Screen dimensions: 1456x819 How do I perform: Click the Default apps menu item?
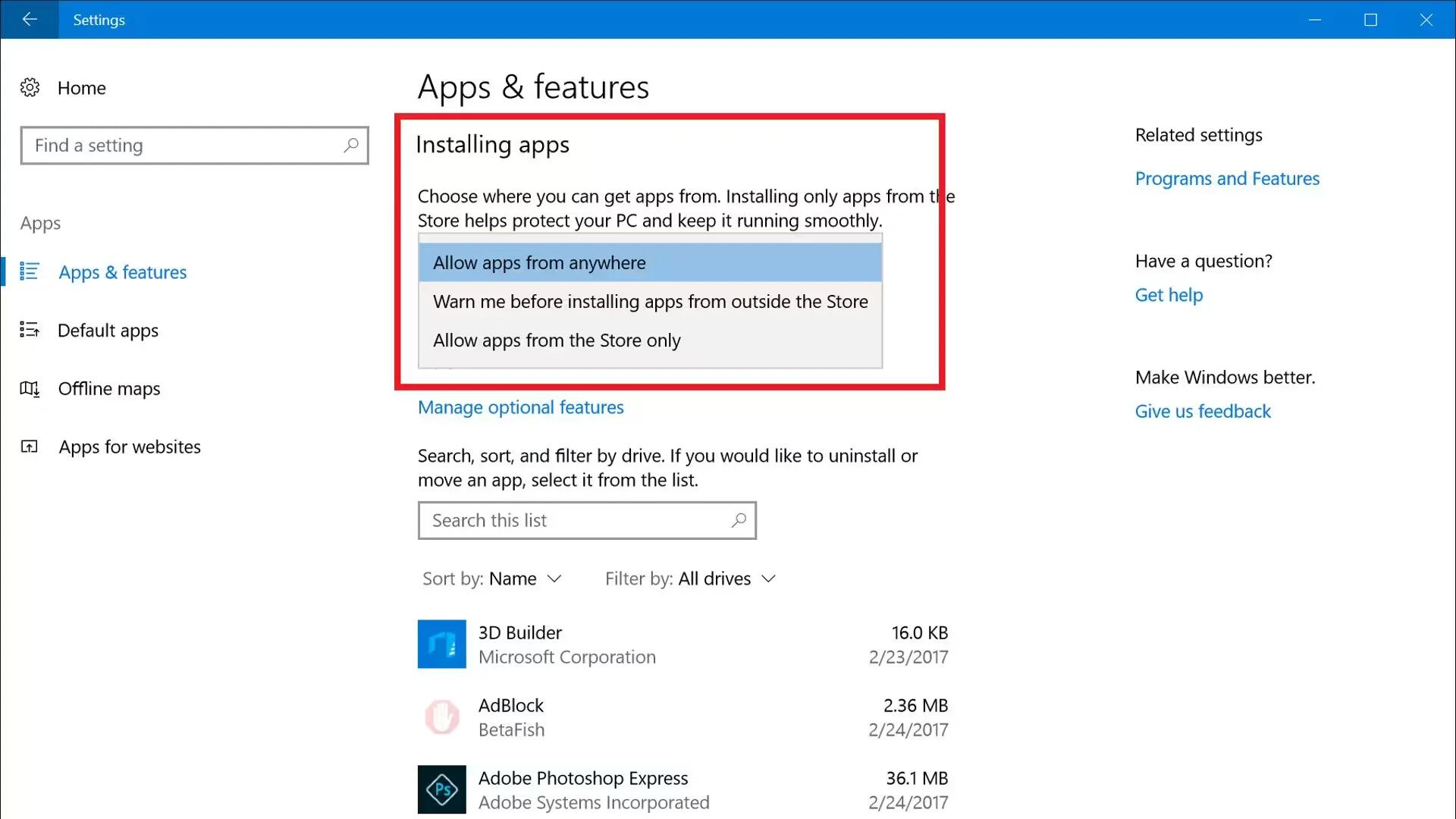tap(108, 329)
